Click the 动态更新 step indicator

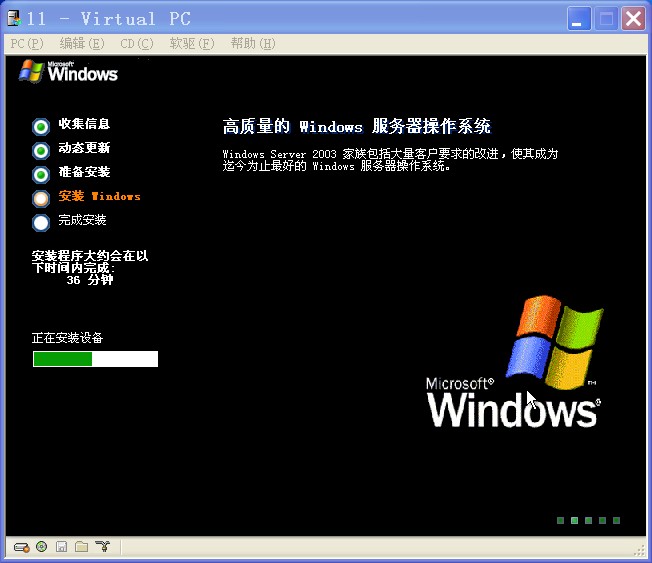(41, 151)
